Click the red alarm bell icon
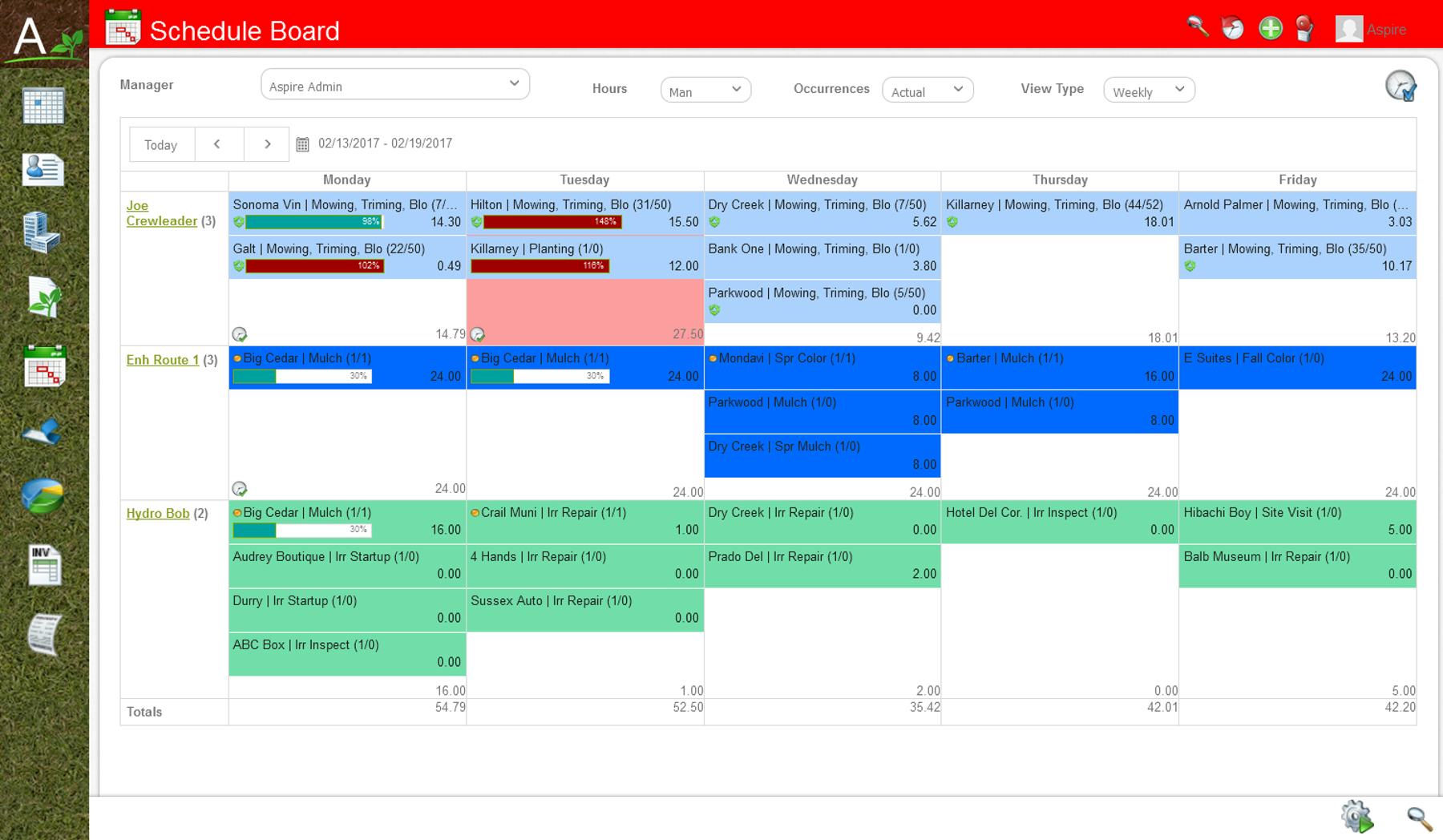1443x840 pixels. coord(1305,28)
